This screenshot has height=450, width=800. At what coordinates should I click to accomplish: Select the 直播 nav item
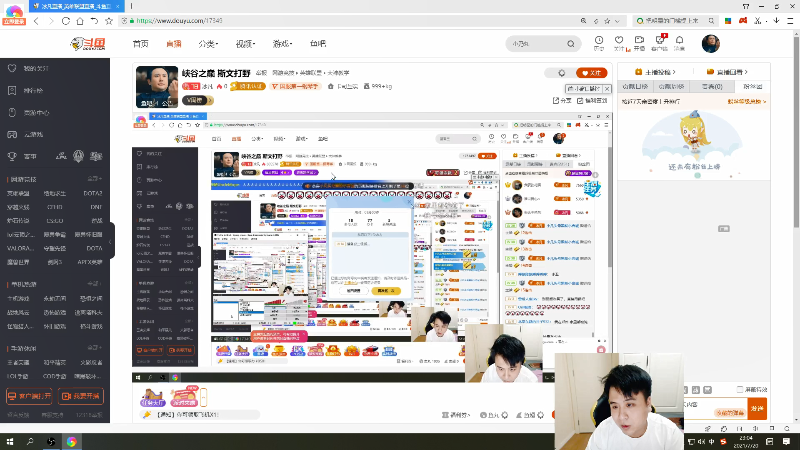click(174, 44)
